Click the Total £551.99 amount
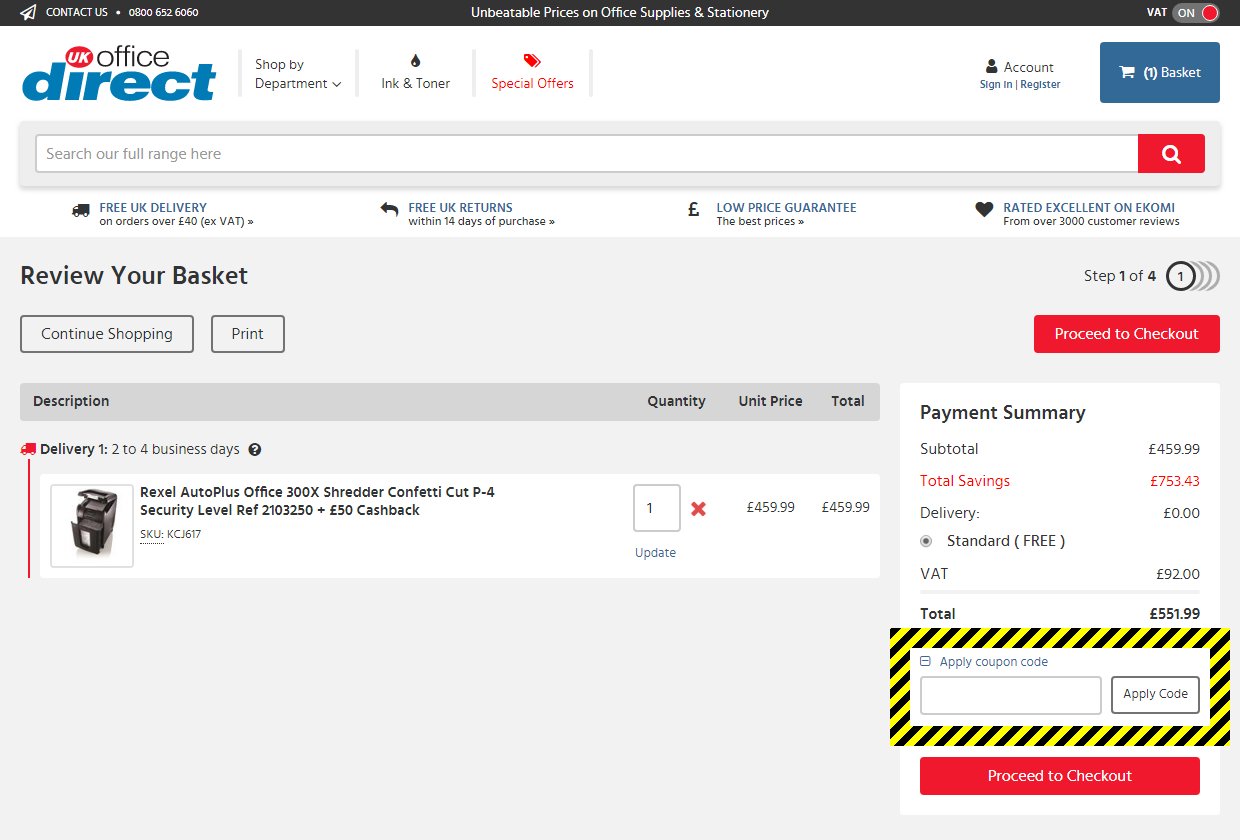The image size is (1240, 840). (x=1175, y=614)
